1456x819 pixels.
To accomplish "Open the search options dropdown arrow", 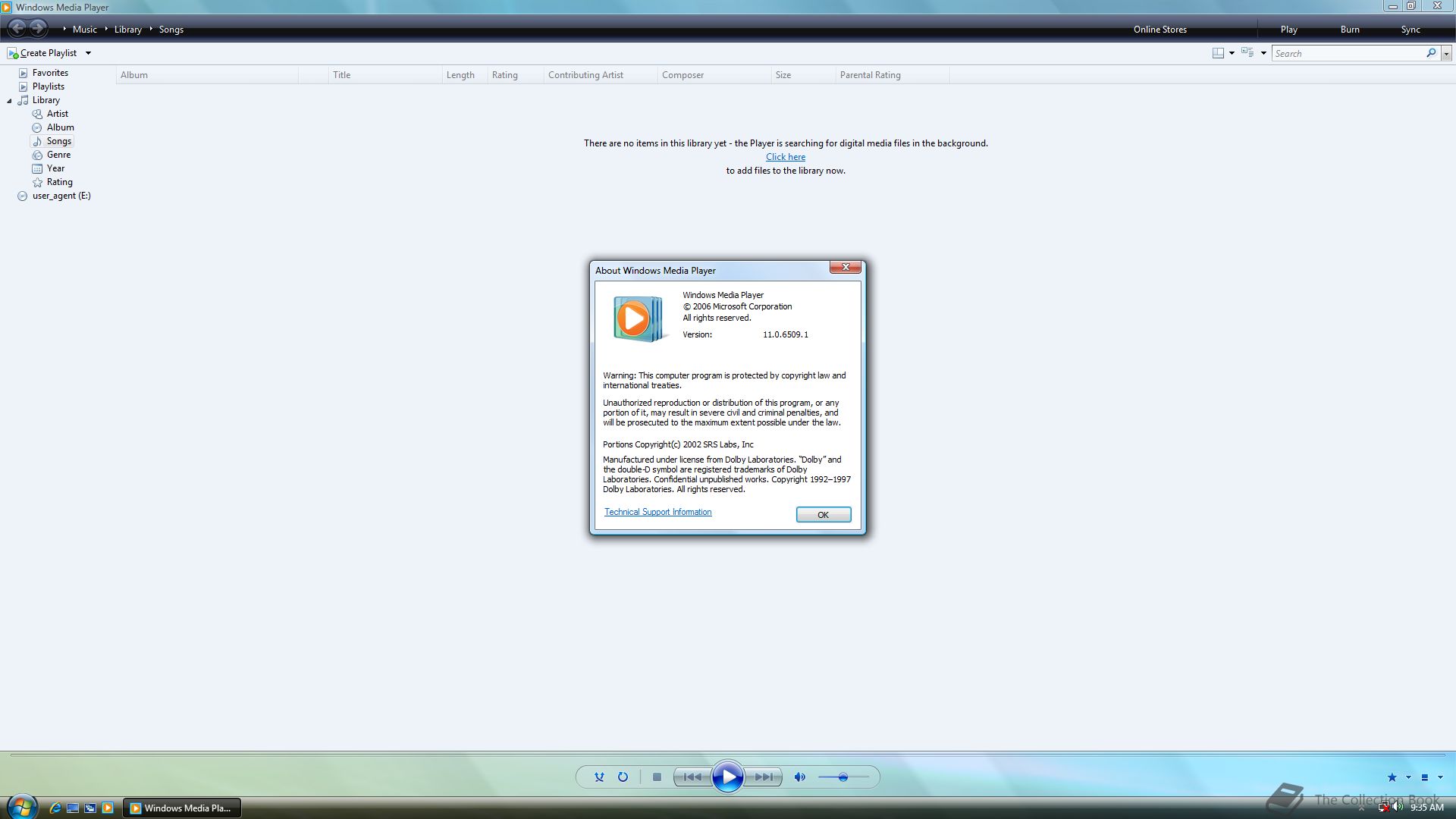I will tap(1446, 54).
